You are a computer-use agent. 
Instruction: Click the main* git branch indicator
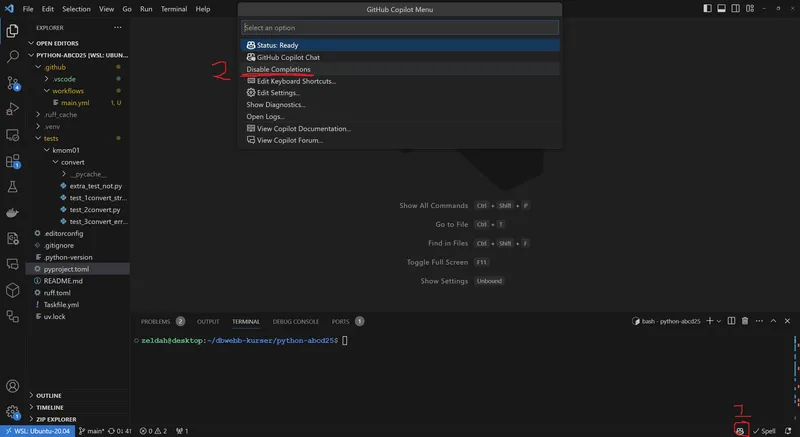coord(92,431)
